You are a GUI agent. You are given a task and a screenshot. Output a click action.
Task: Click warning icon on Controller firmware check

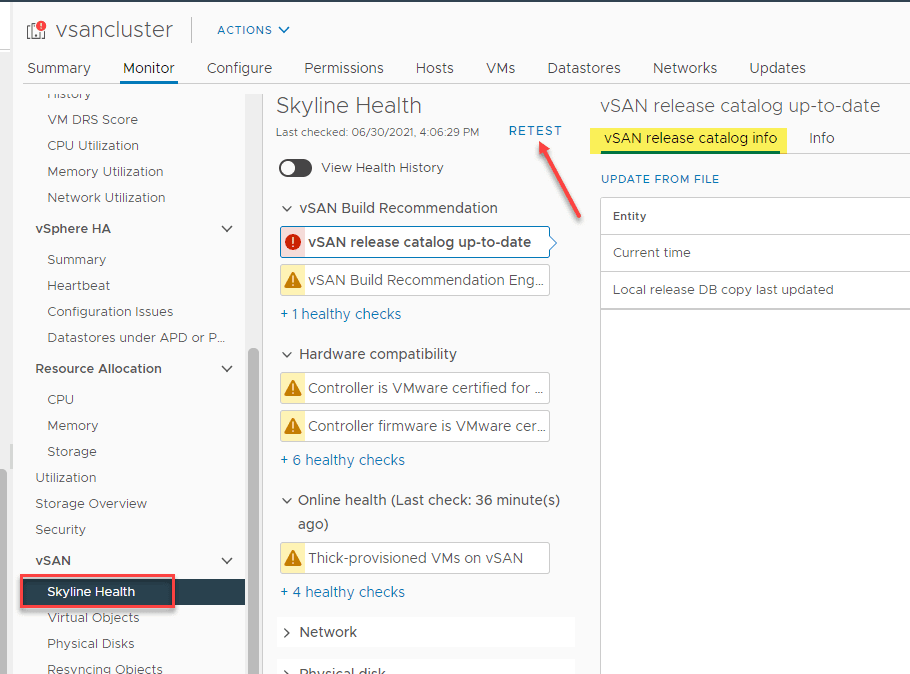coord(293,426)
